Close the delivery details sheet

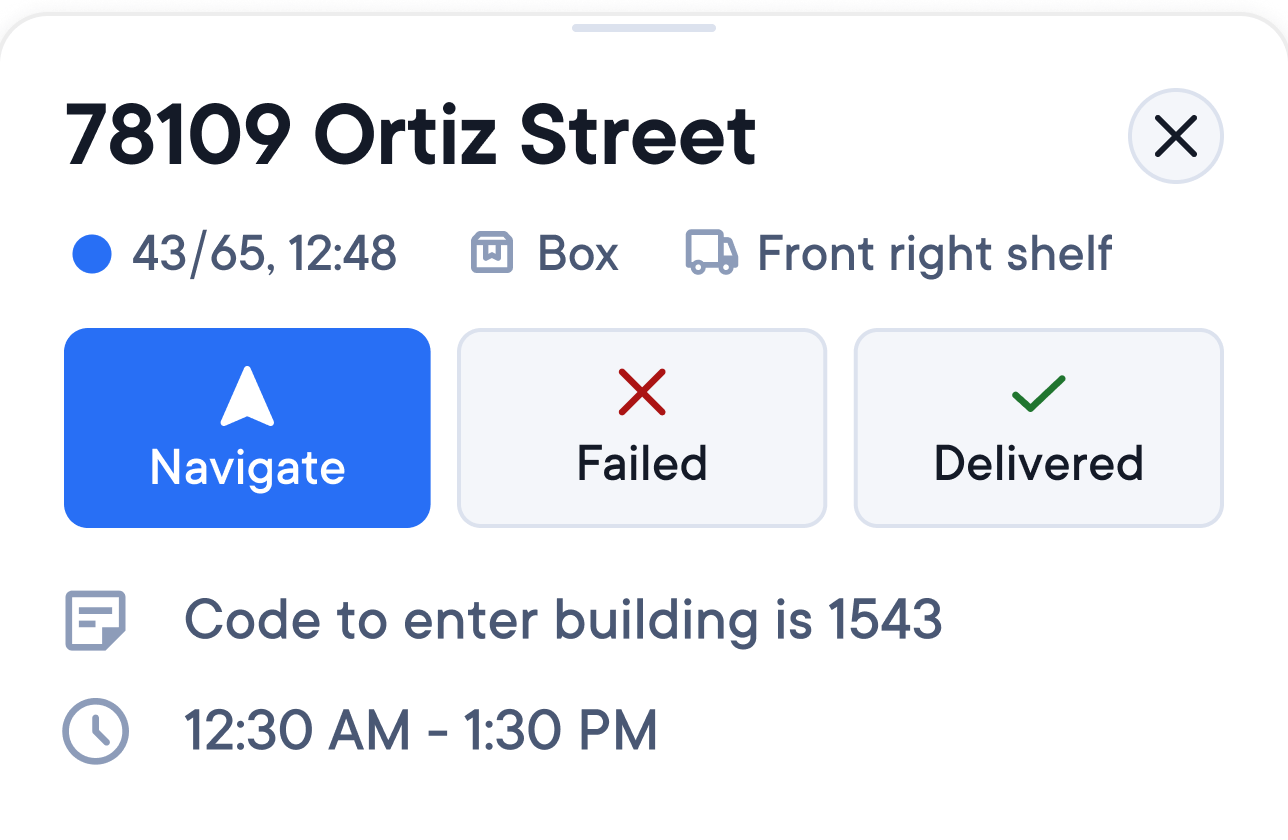pos(1175,136)
